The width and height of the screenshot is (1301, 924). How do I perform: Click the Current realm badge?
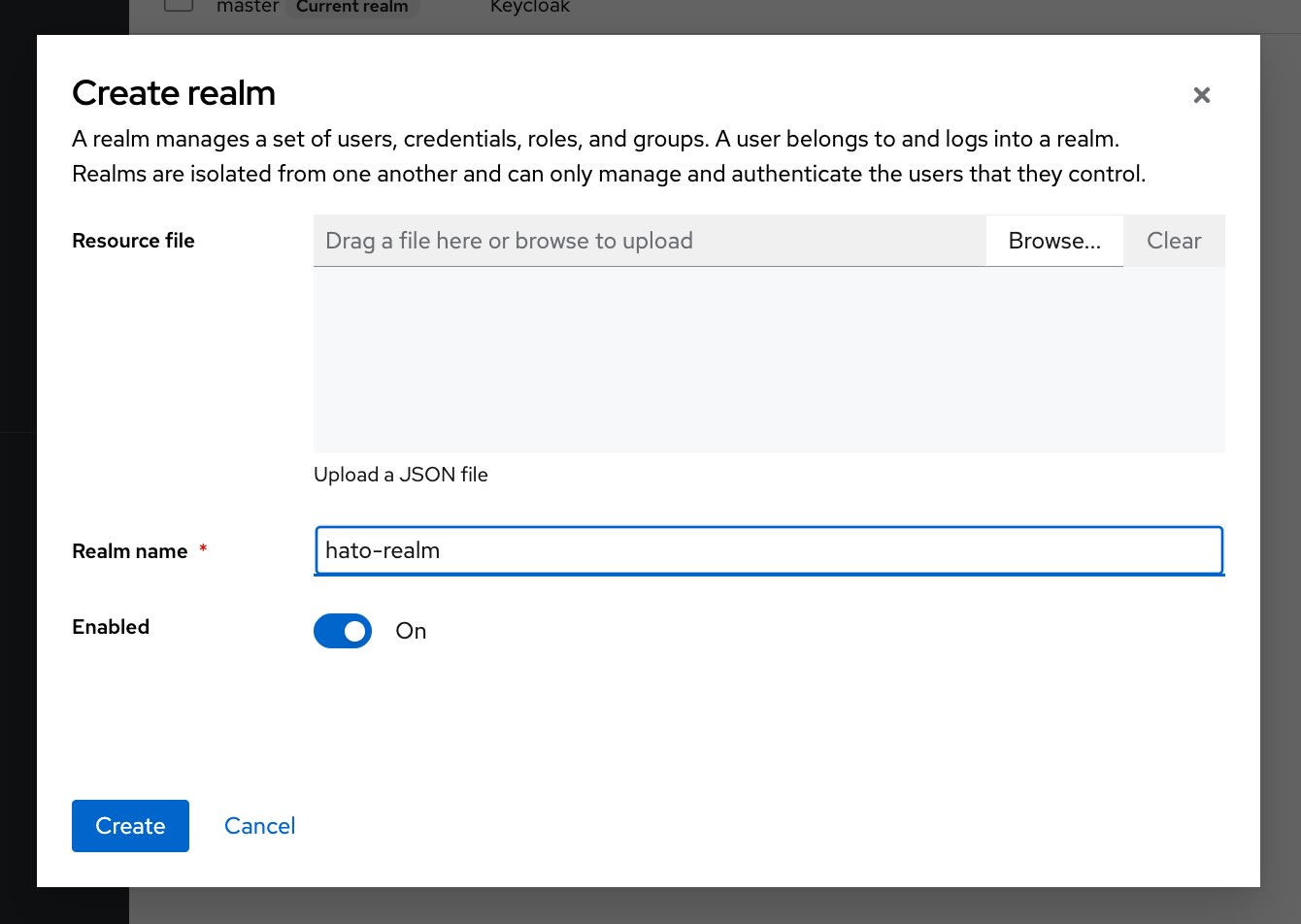tap(351, 7)
